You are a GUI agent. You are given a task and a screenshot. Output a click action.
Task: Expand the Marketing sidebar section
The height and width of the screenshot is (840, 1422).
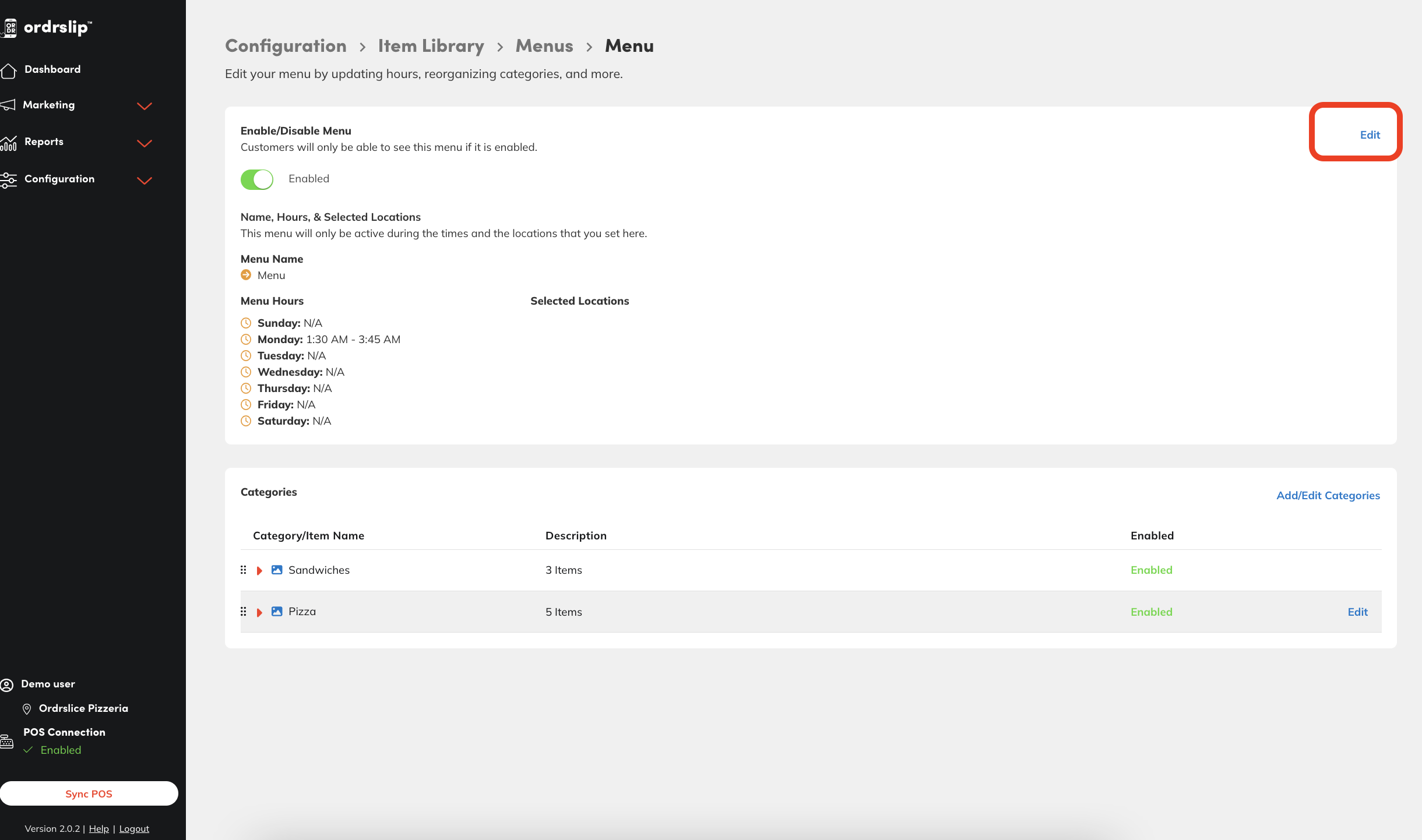(x=144, y=106)
